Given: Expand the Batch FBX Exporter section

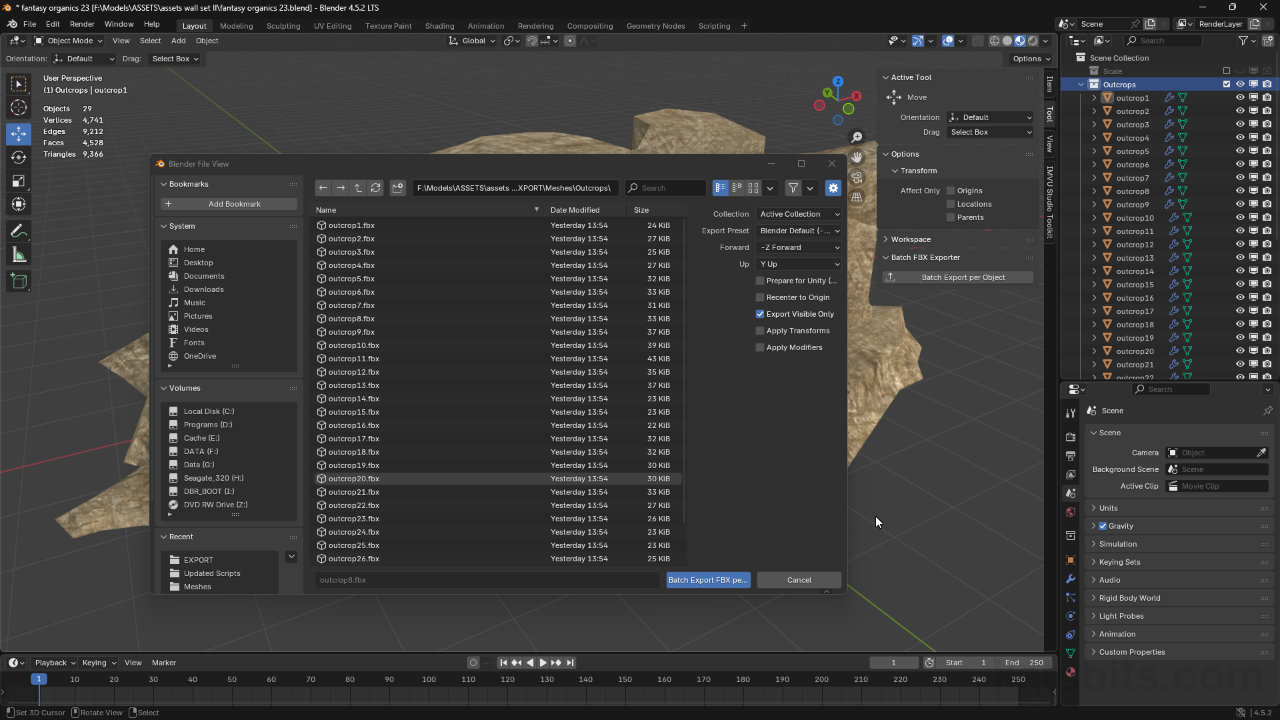Looking at the screenshot, I should 920,257.
